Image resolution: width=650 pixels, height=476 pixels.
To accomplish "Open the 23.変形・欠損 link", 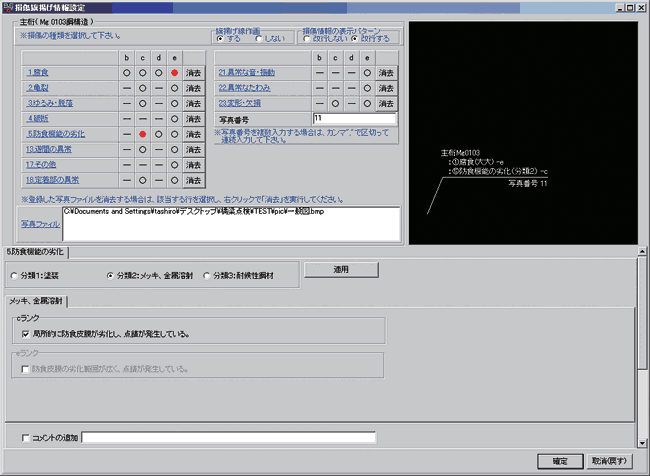I will tap(240, 103).
